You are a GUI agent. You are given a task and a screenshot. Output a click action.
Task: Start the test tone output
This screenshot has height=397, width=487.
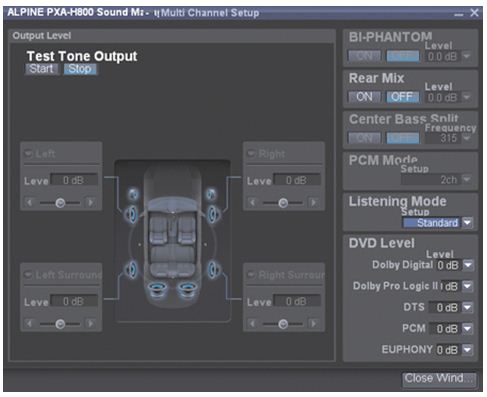41,69
